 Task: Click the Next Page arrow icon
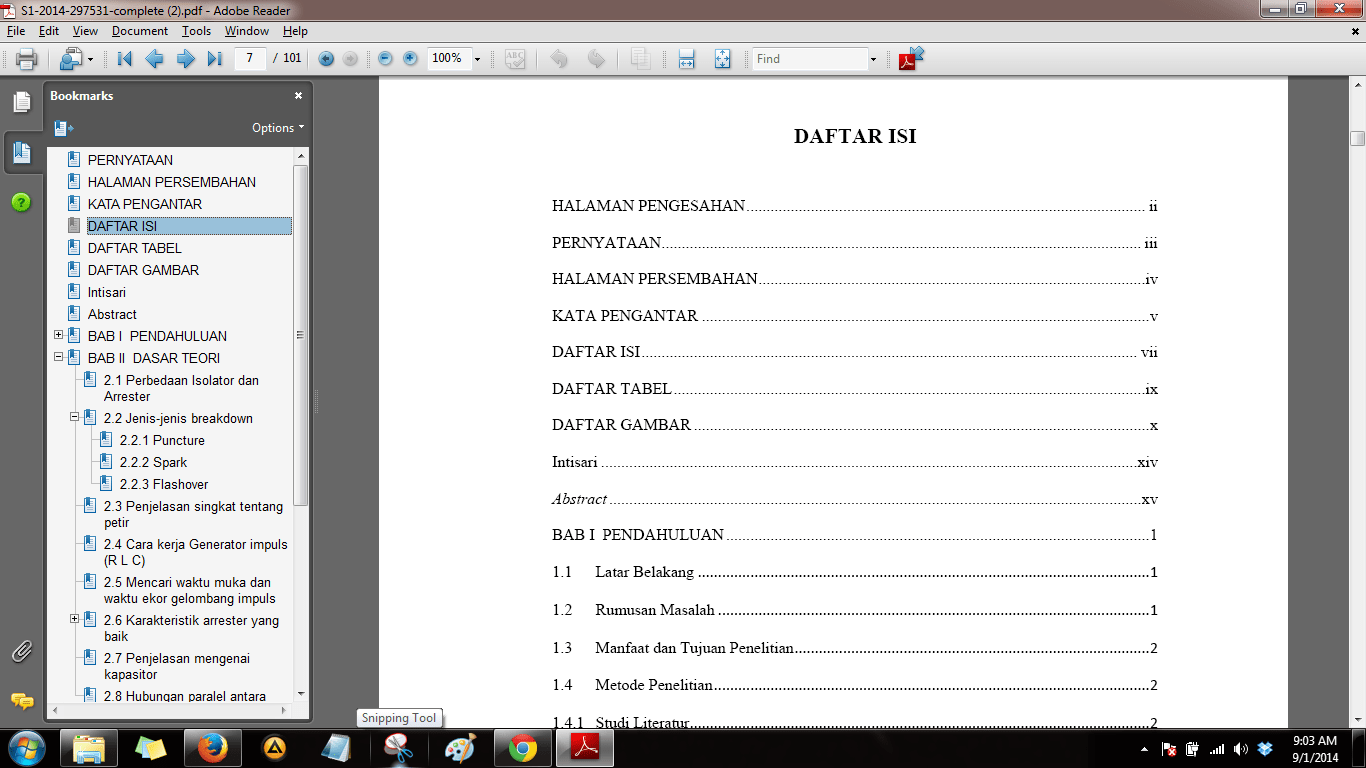pos(184,59)
